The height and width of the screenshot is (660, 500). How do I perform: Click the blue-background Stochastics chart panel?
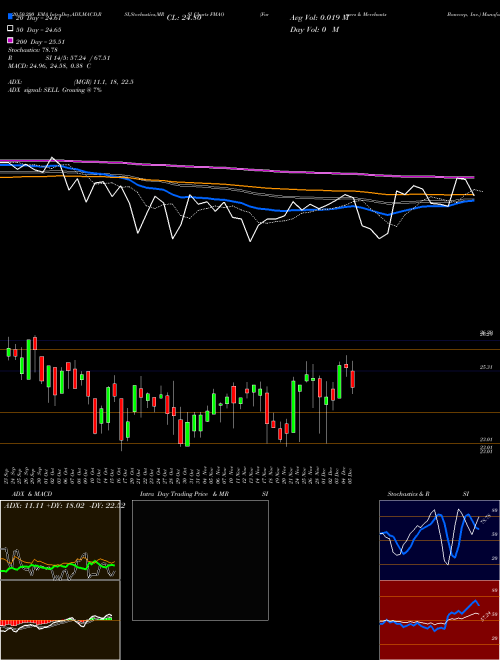tap(439, 540)
